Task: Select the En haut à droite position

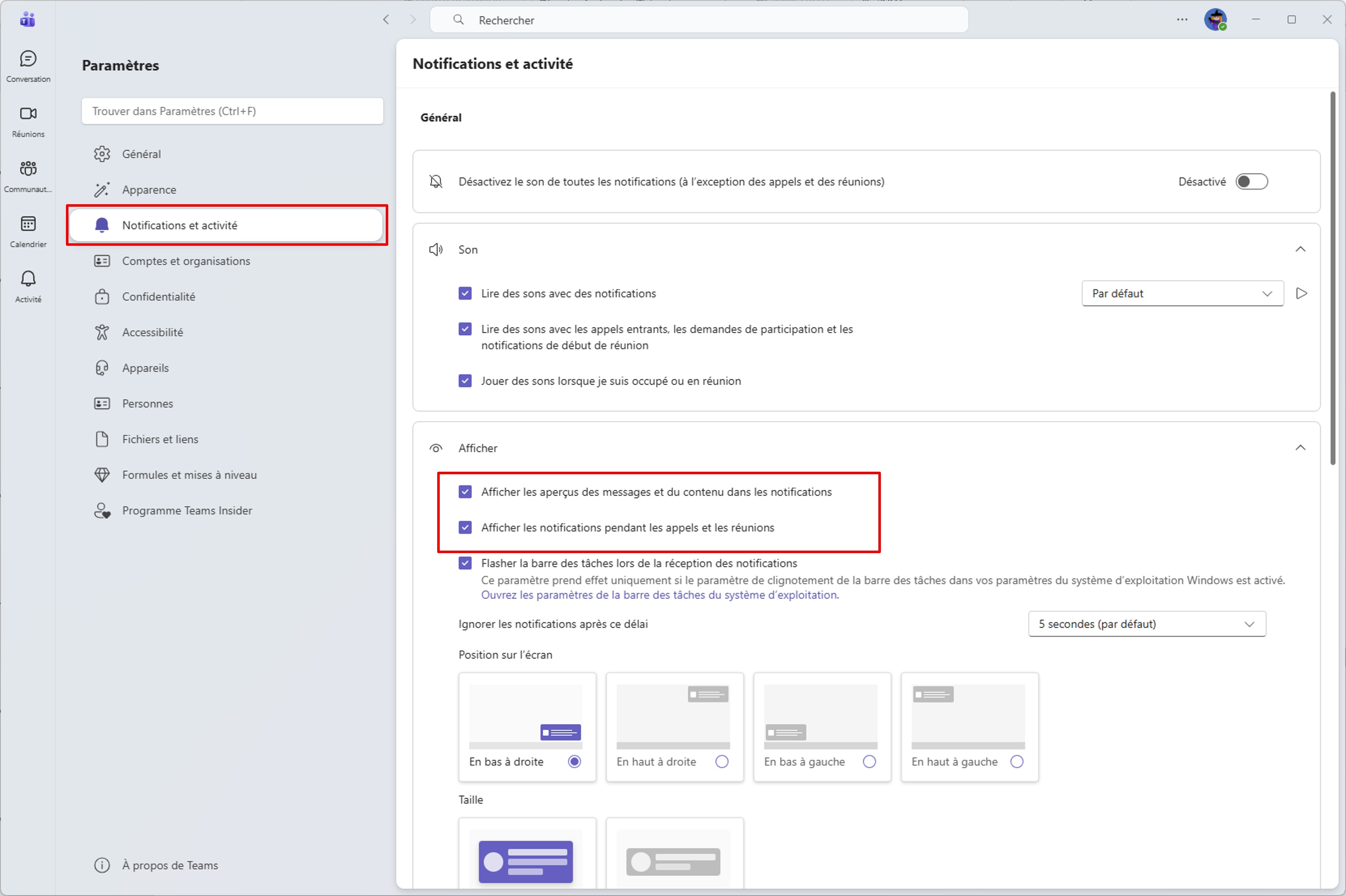Action: pos(722,761)
